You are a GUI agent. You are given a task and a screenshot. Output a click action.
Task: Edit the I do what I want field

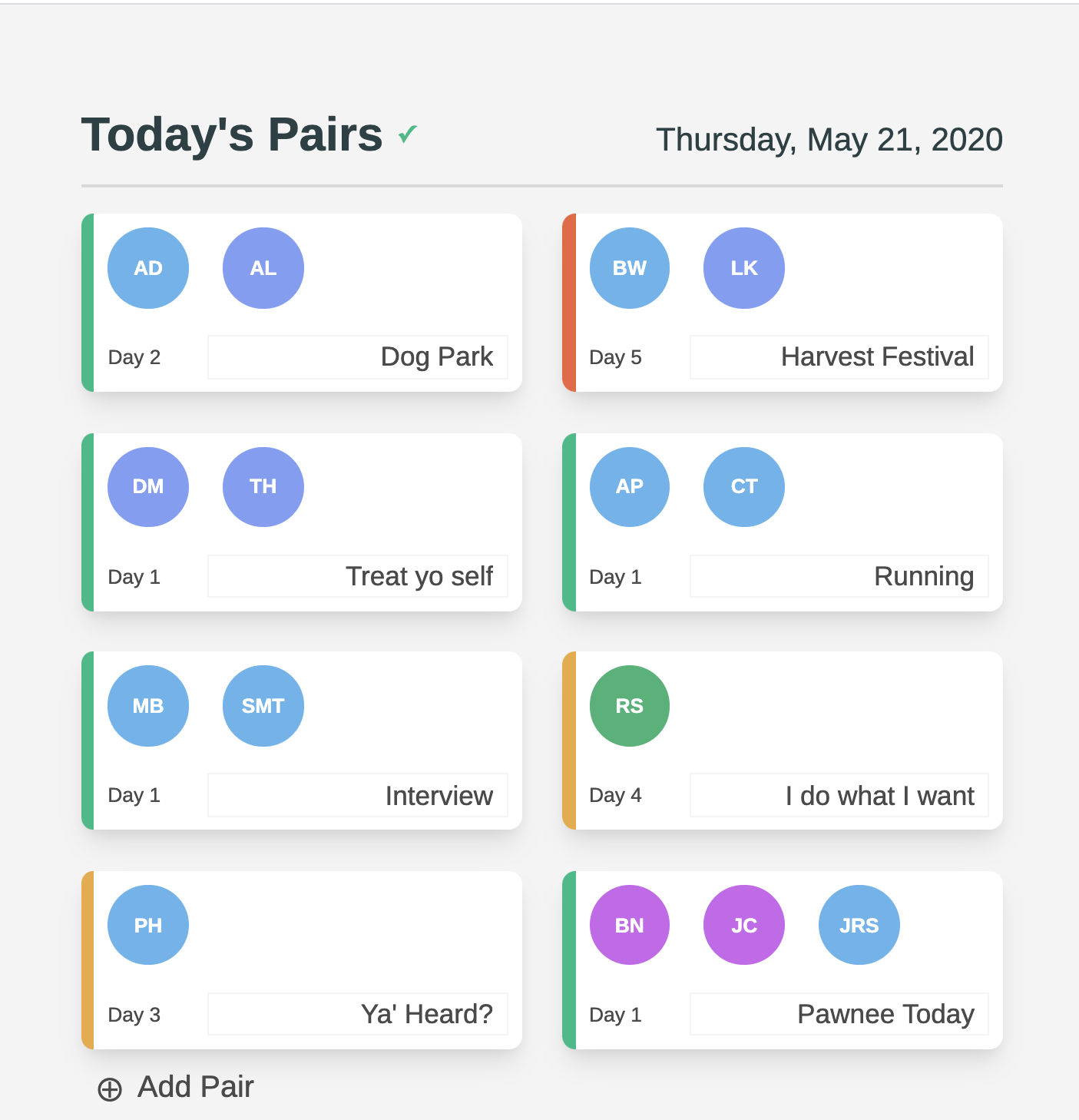[x=839, y=795]
